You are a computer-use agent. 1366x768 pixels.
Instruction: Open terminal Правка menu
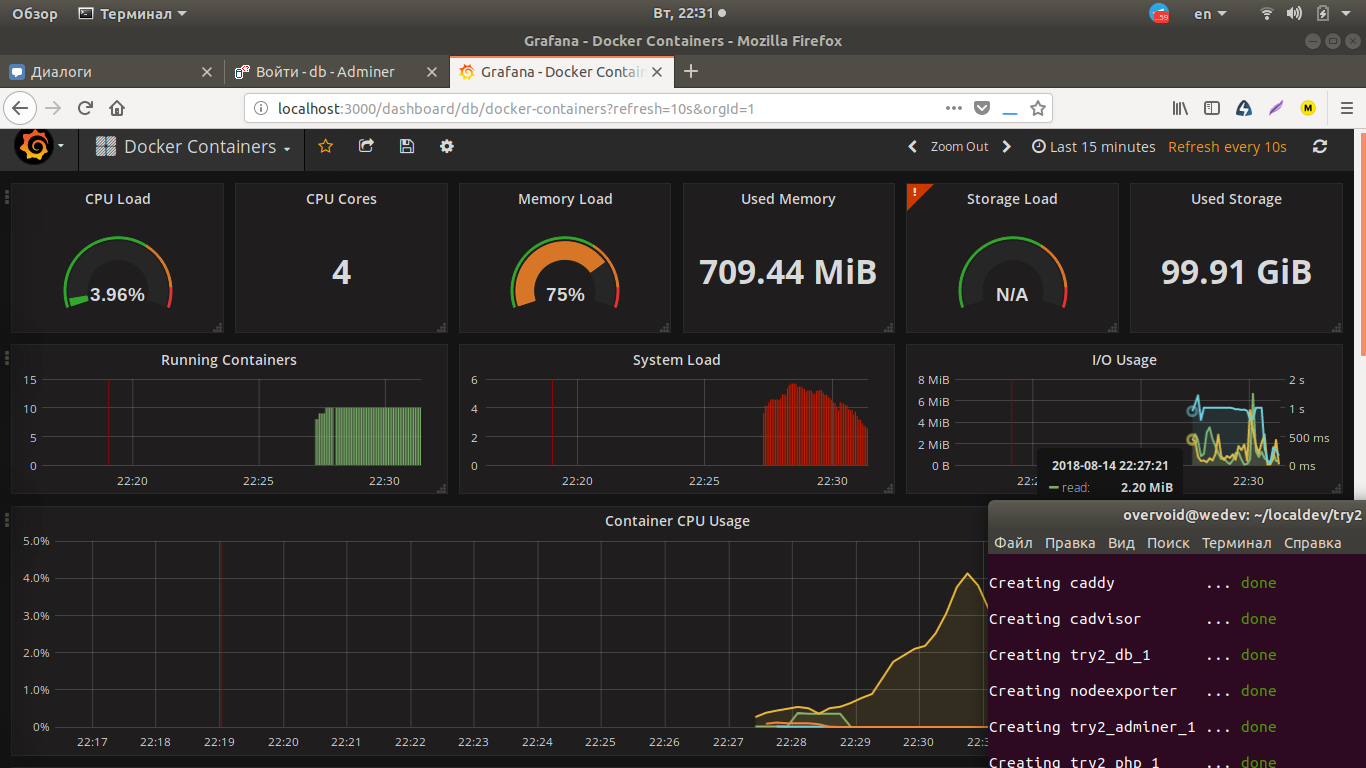coord(1070,543)
